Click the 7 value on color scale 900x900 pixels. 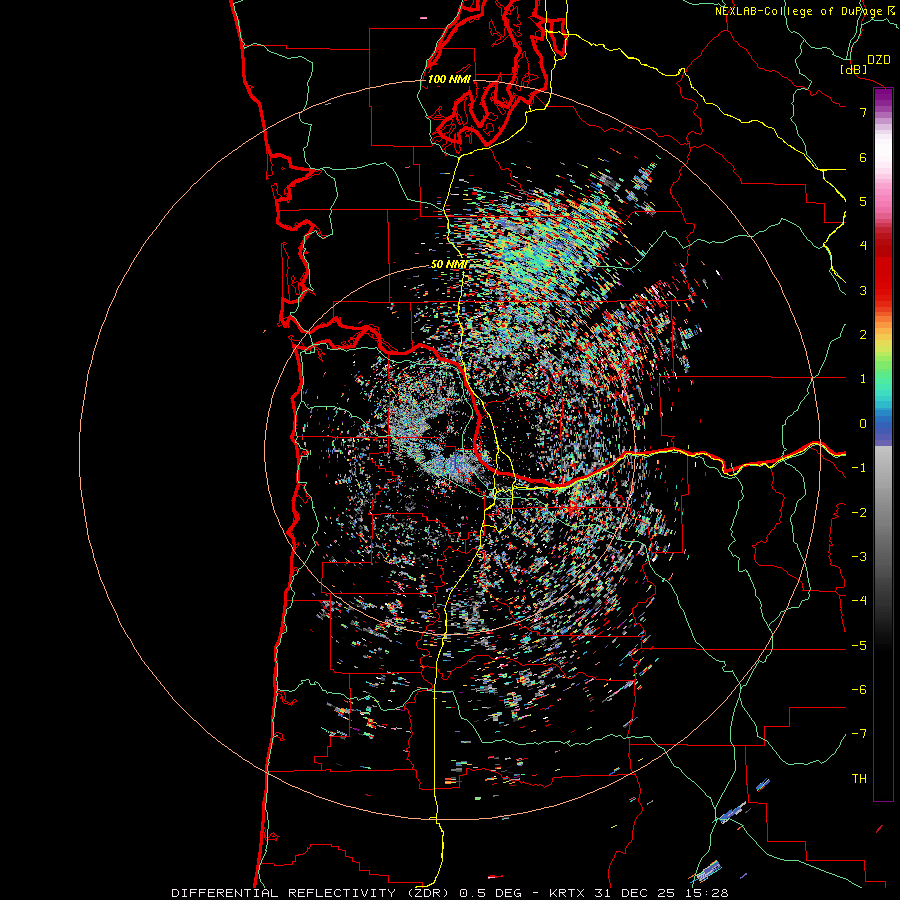[x=863, y=112]
